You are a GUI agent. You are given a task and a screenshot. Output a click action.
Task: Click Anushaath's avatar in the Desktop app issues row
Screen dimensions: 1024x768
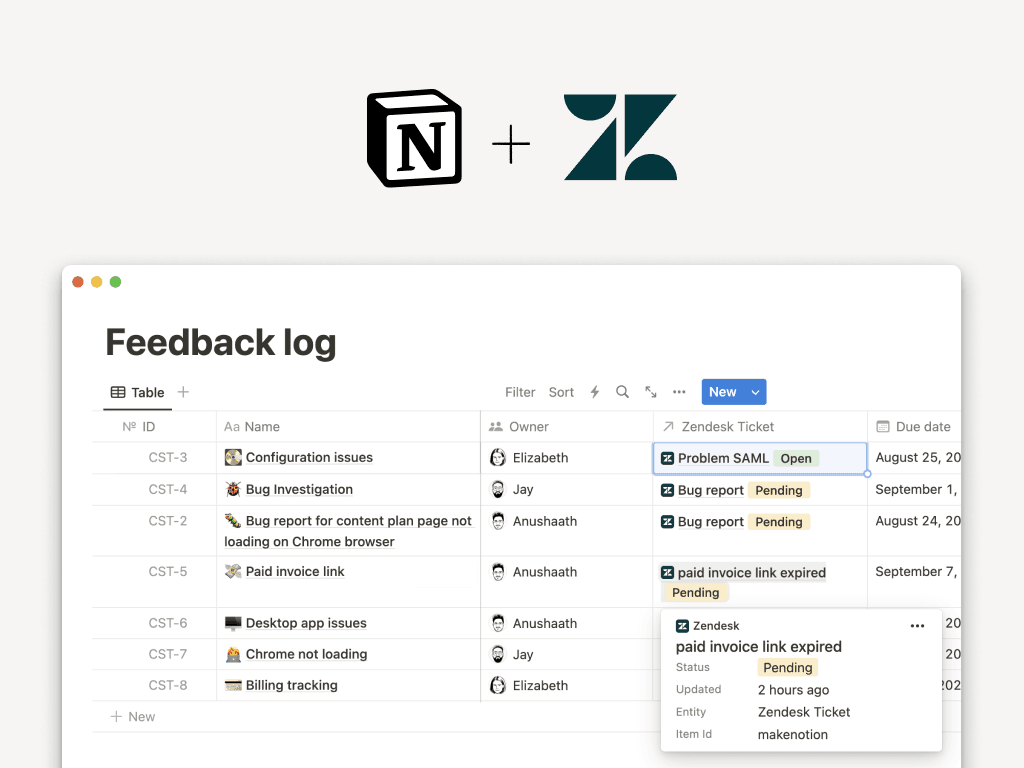[x=498, y=623]
